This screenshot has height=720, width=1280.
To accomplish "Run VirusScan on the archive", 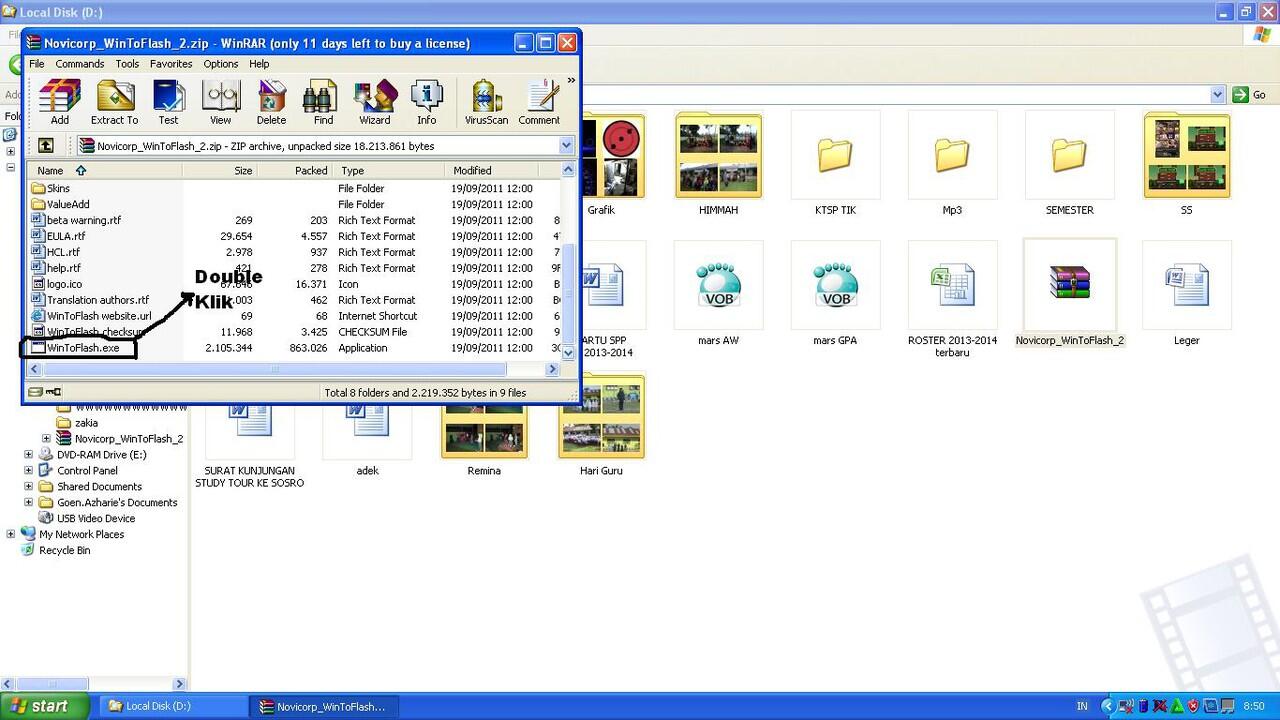I will (x=486, y=103).
